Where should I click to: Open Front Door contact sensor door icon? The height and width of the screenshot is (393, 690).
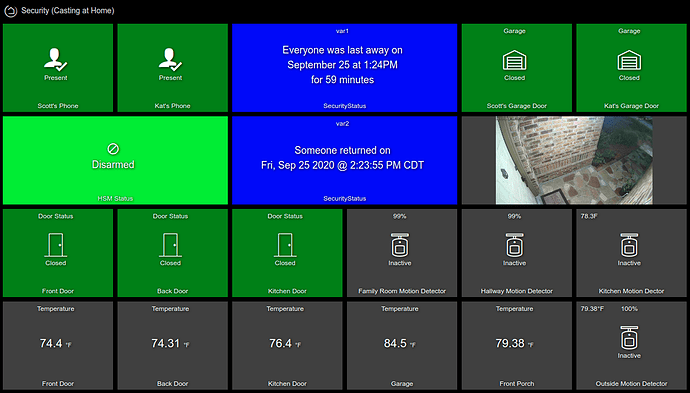pyautogui.click(x=55, y=245)
